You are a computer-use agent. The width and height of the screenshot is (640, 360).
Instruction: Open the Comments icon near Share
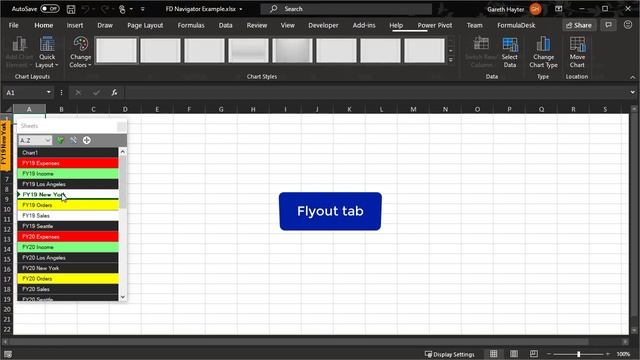608,25
